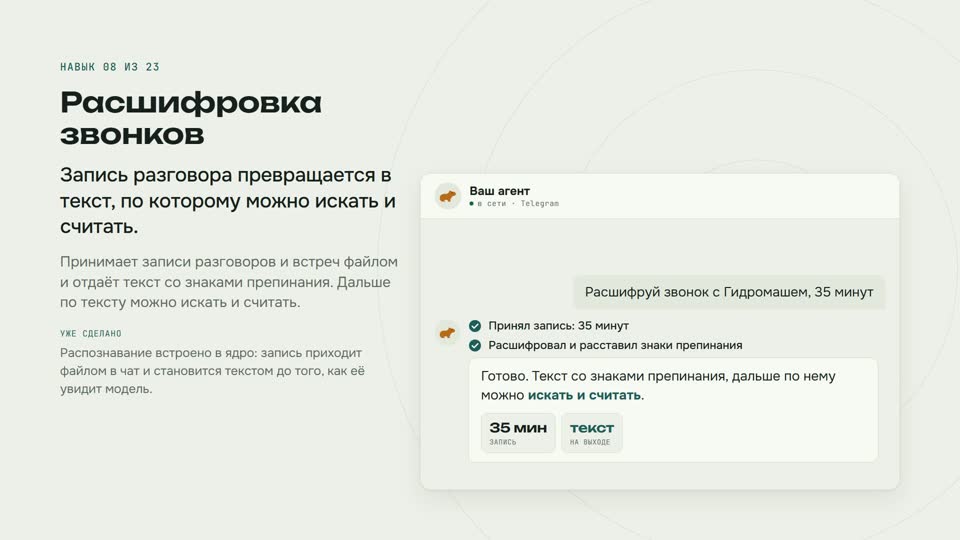Viewport: 960px width, 540px height.
Task: Click the green online status dot
Action: (x=471, y=204)
